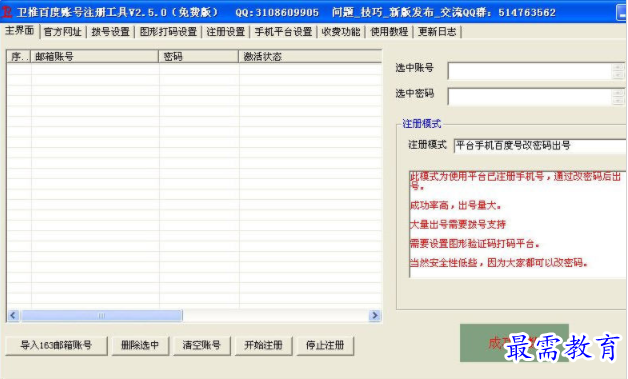Open the 图形打码设置 tab
Screen dimensions: 628x379
tap(168, 32)
